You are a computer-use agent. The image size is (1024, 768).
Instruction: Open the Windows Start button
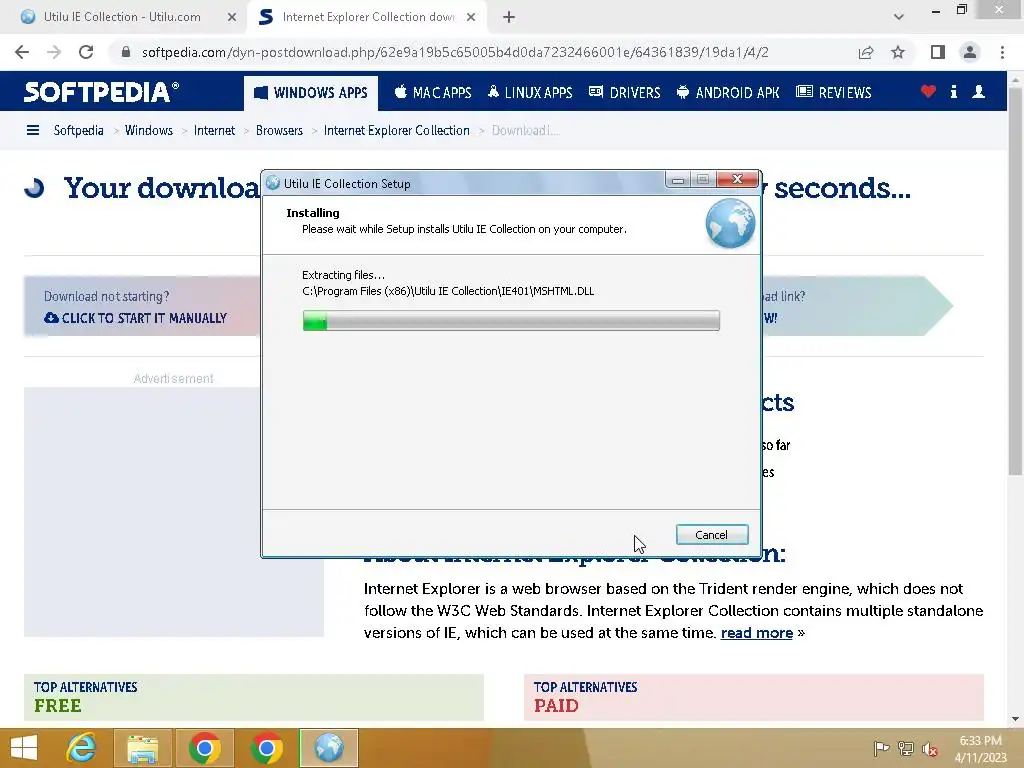pos(24,748)
